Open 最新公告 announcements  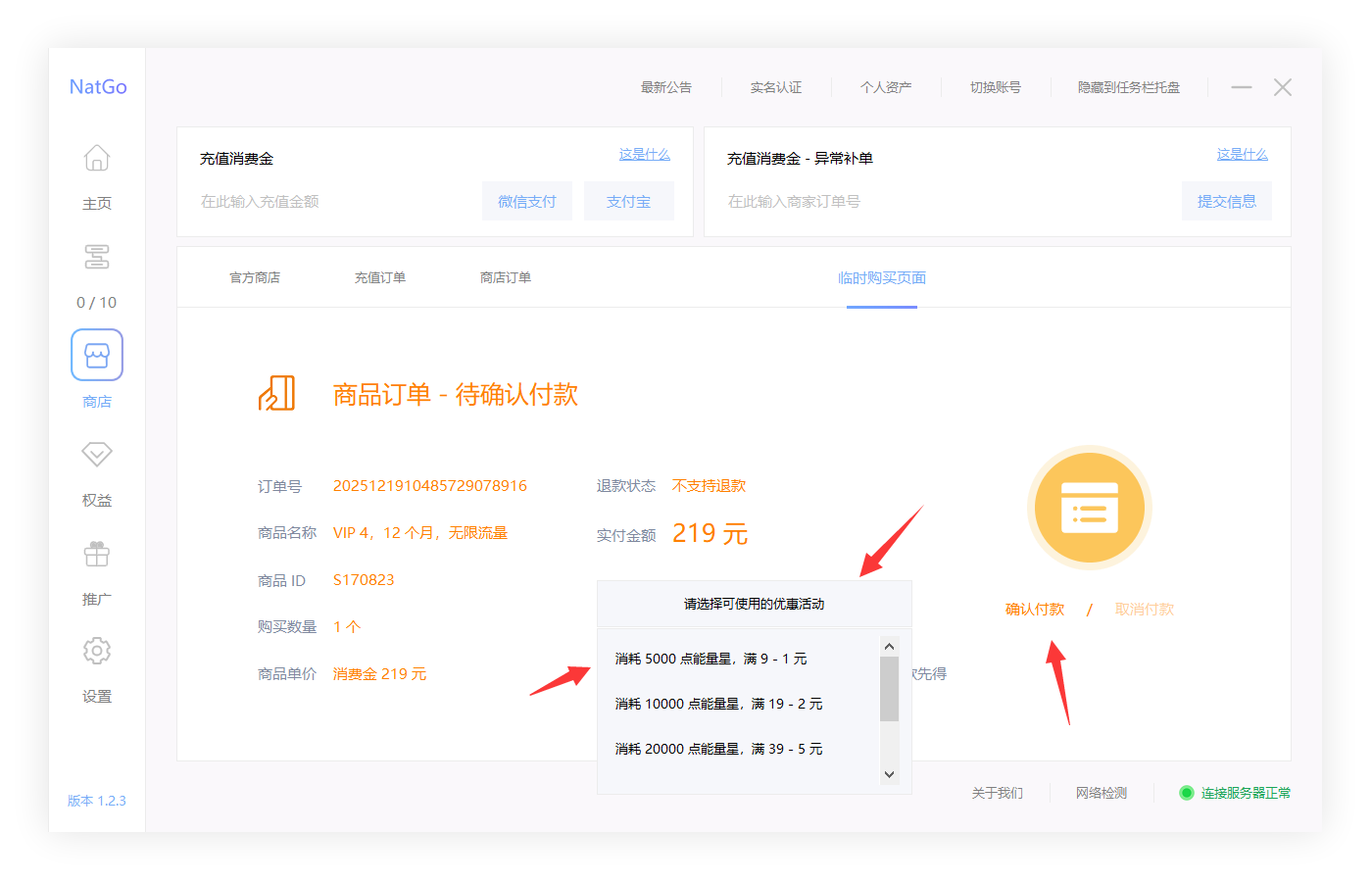[667, 87]
